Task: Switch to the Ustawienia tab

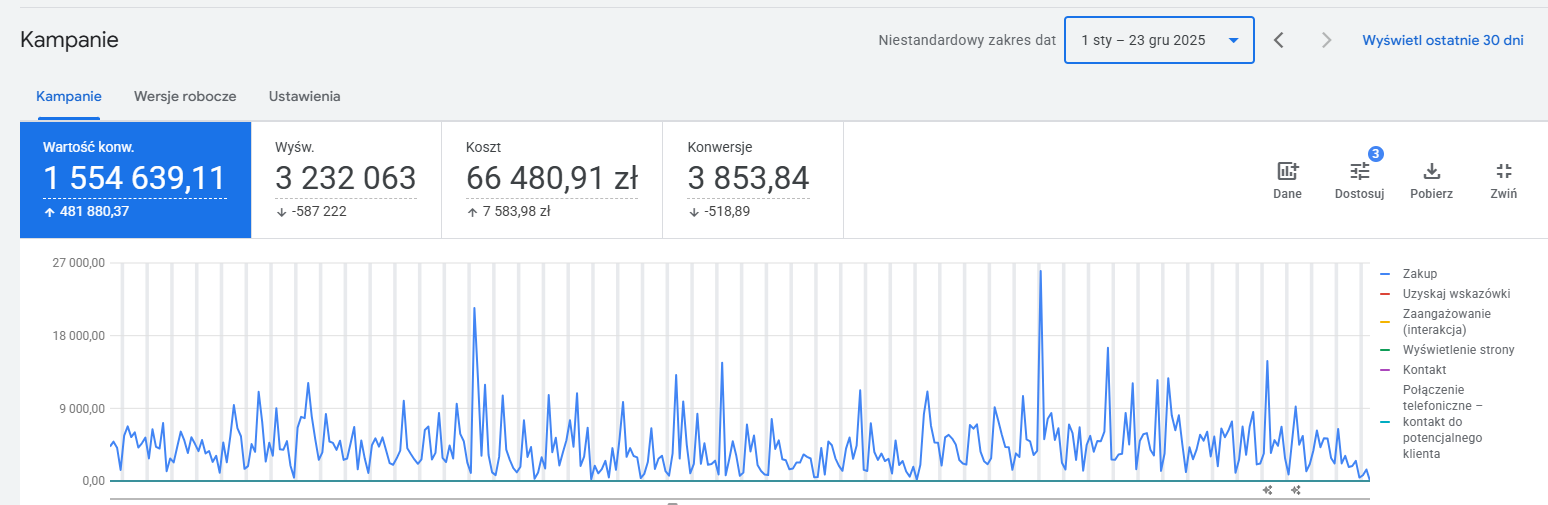Action: (304, 97)
